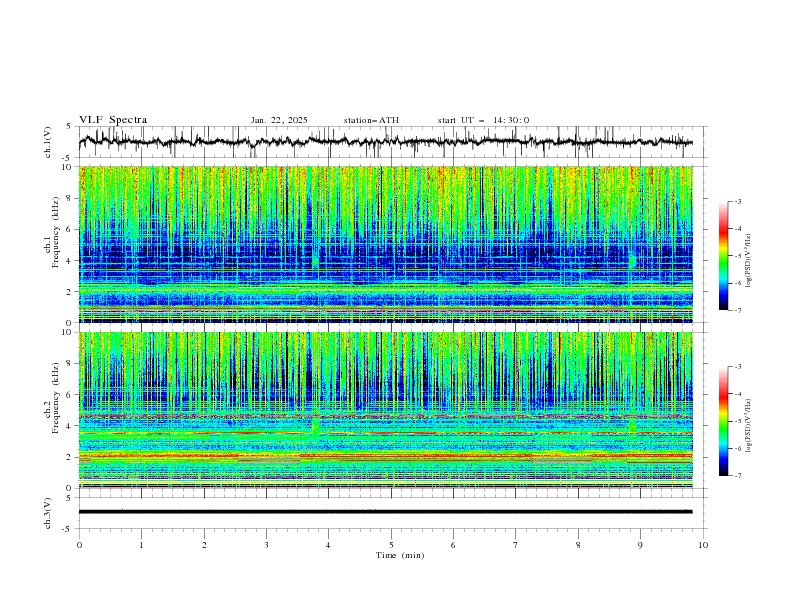792x612 pixels.
Task: Click the date text "Jan. 22, 2025"
Action: click(x=279, y=120)
